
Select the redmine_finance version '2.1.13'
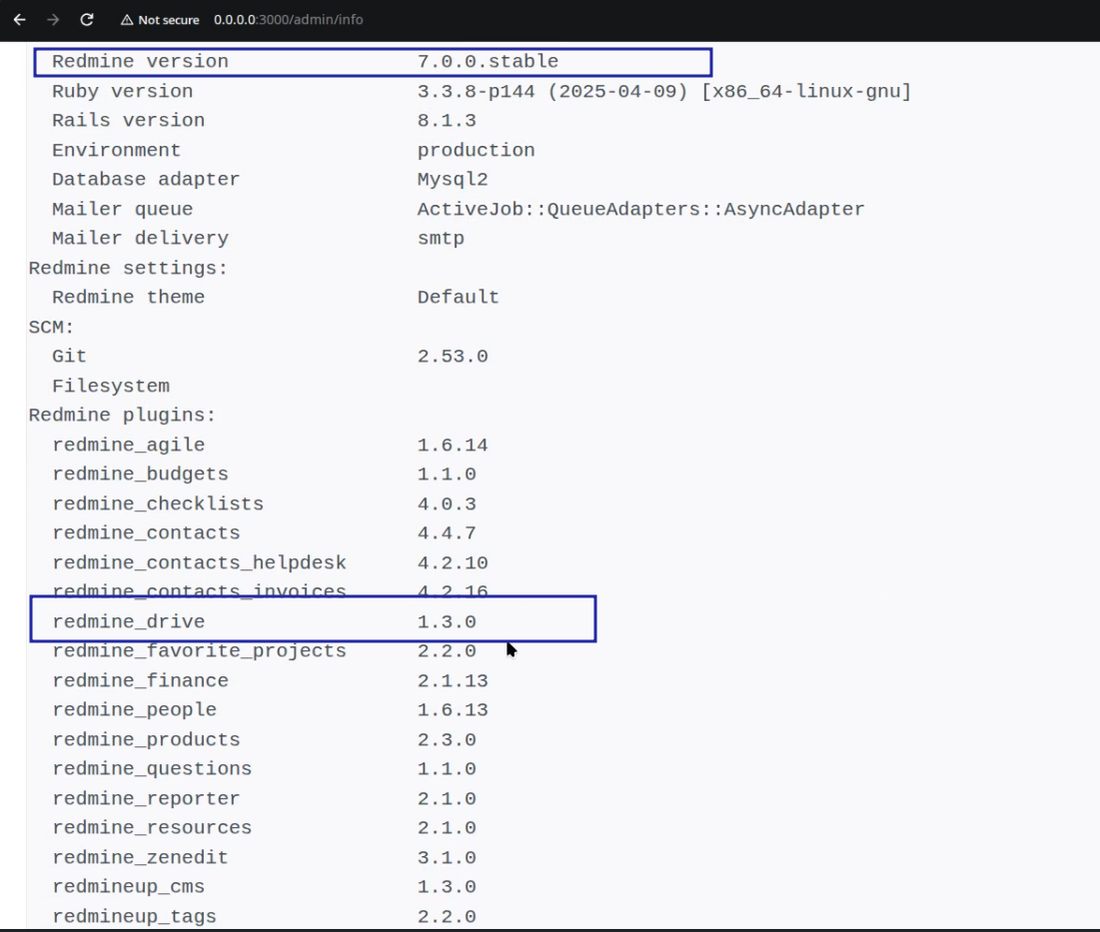pos(452,680)
